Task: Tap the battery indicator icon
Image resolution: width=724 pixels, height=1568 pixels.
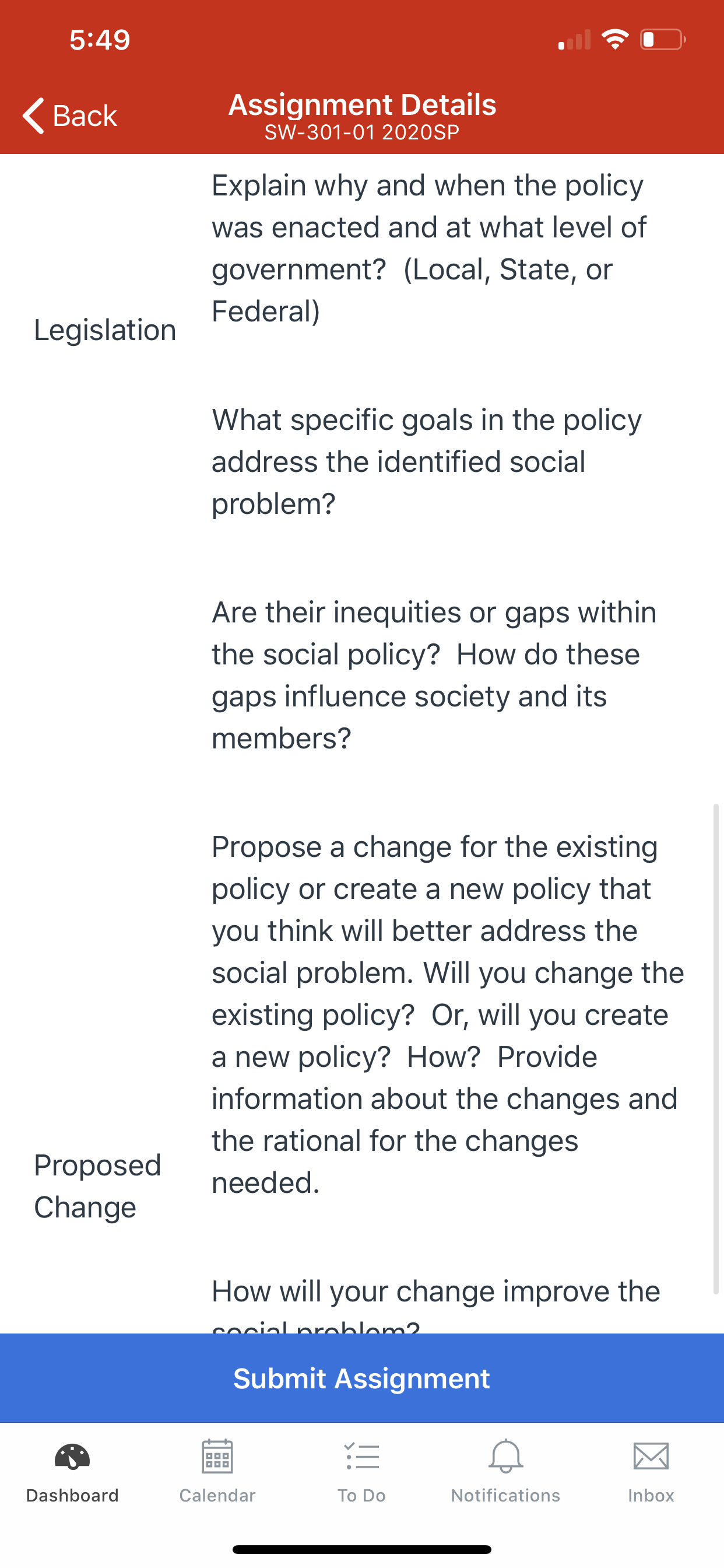Action: click(x=663, y=40)
